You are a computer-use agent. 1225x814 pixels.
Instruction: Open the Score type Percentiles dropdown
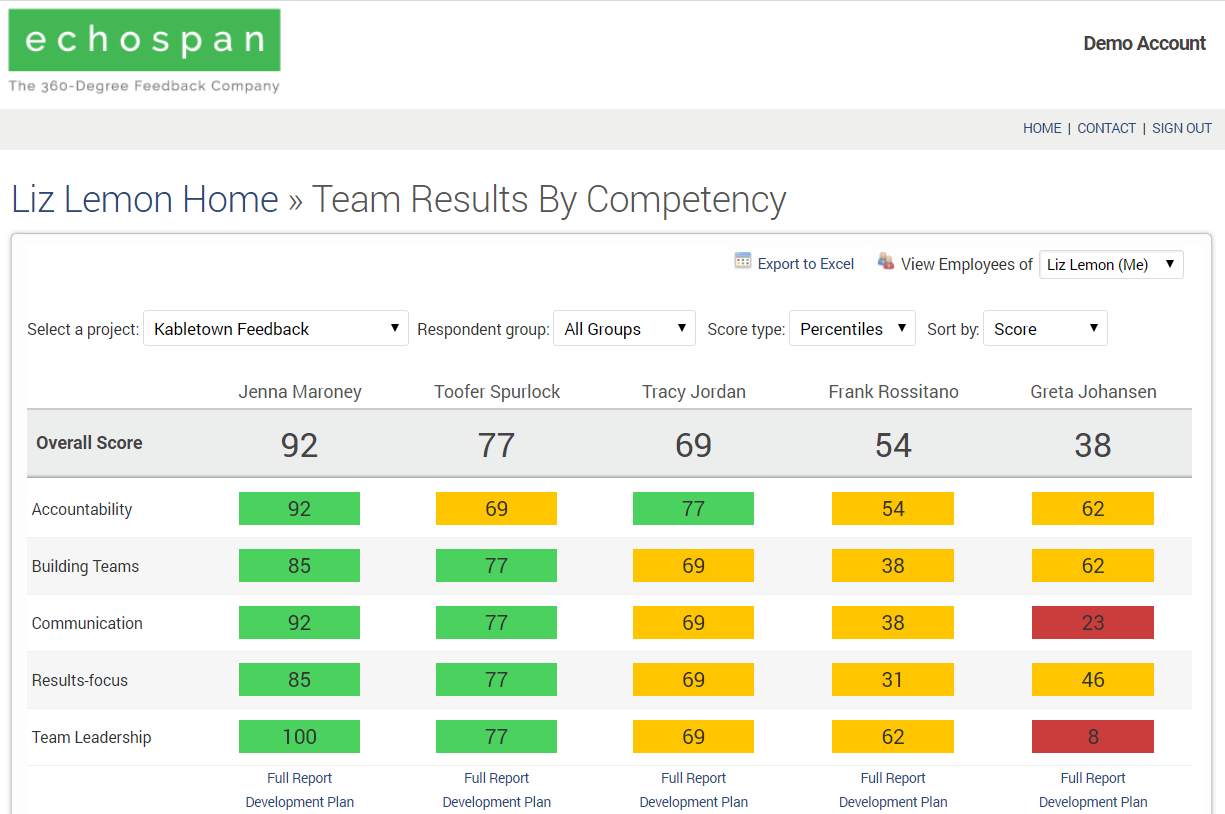coord(852,328)
